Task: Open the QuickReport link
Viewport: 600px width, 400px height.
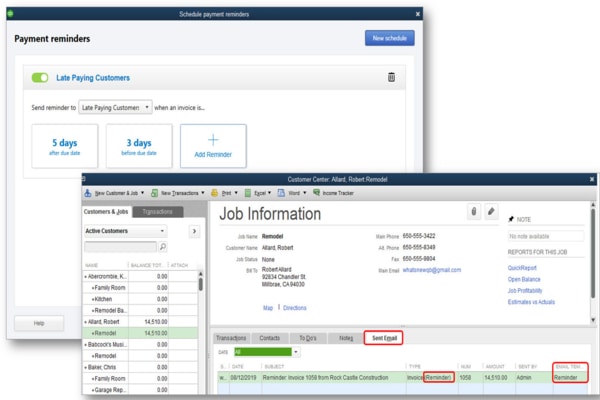Action: tap(522, 268)
